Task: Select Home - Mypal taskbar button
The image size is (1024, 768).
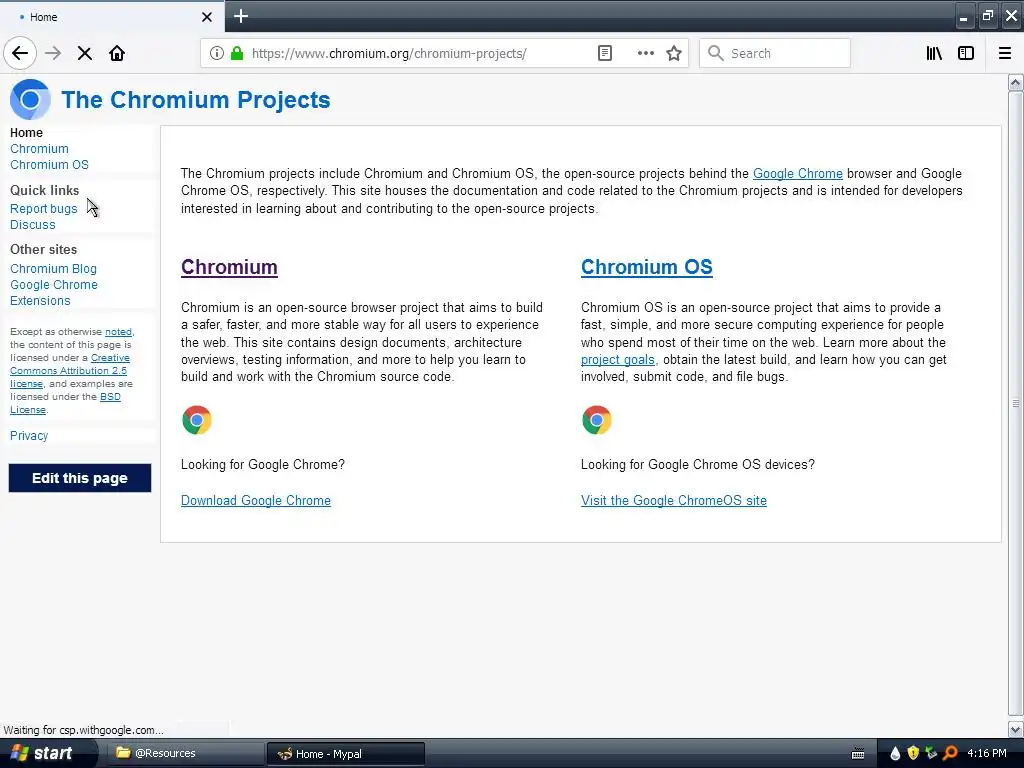Action: click(x=346, y=754)
